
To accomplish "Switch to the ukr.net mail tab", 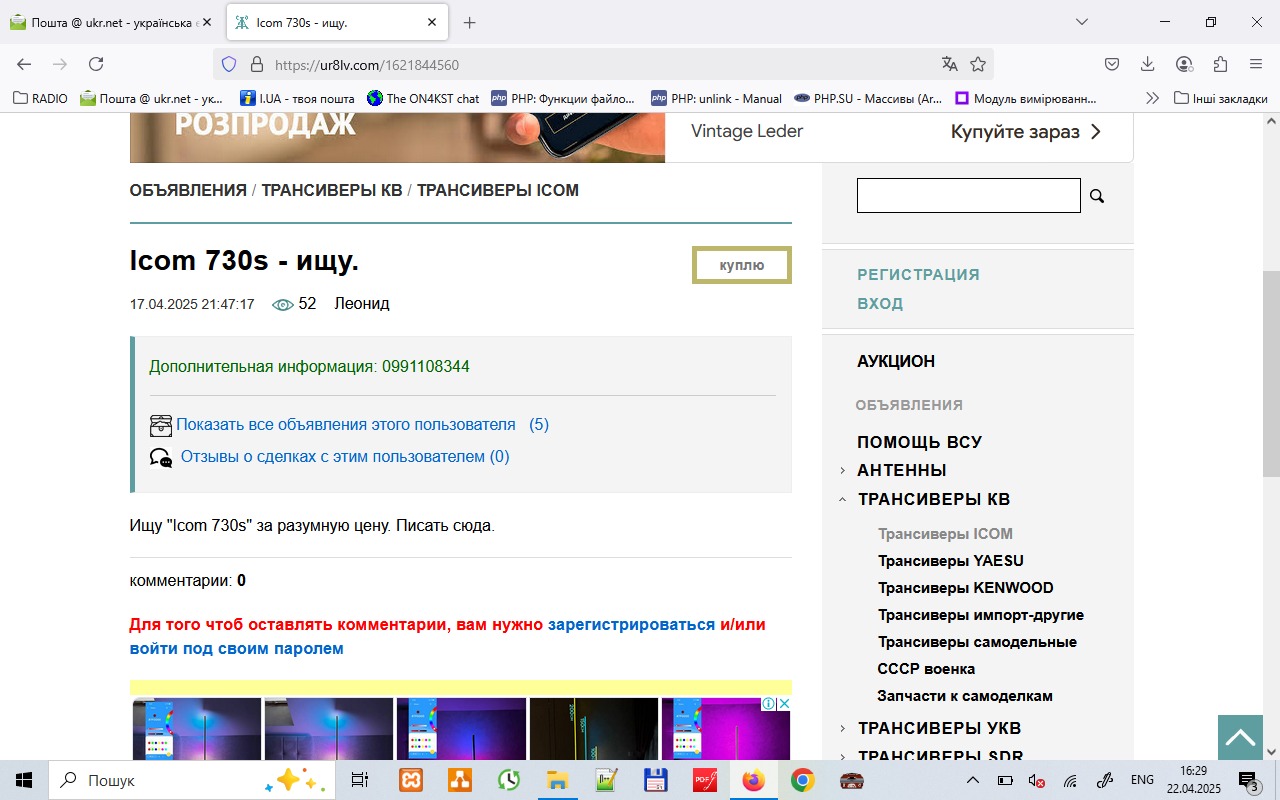I will click(x=110, y=23).
